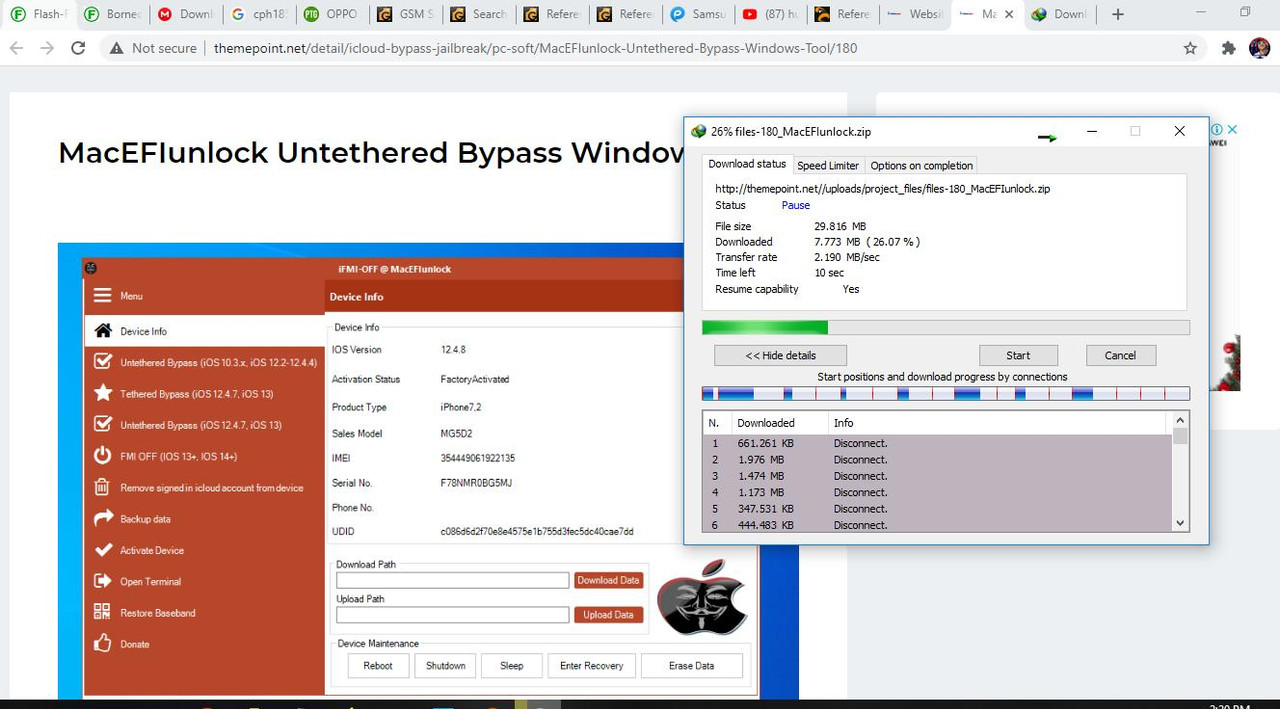The height and width of the screenshot is (709, 1280).
Task: Open the Downl tab with the red M icon
Action: tap(185, 14)
